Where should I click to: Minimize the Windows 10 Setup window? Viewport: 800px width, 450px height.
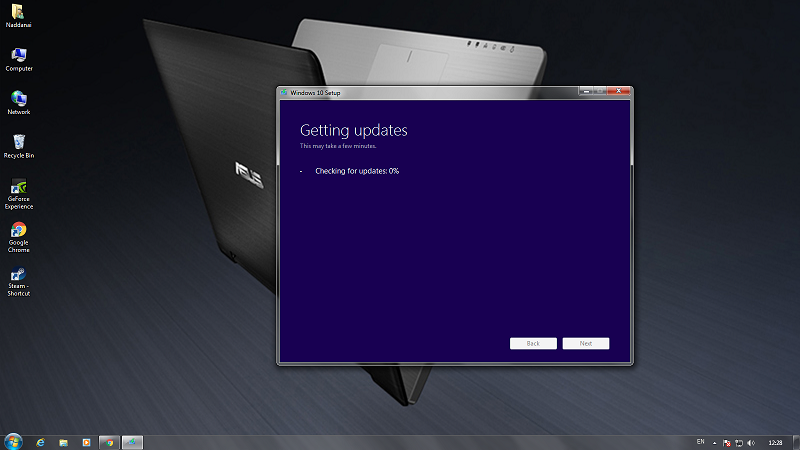click(586, 91)
